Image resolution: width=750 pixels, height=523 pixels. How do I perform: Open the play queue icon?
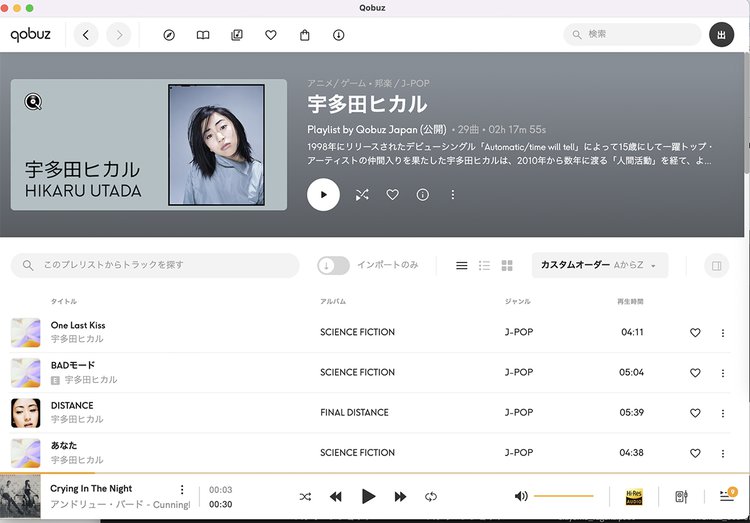728,495
